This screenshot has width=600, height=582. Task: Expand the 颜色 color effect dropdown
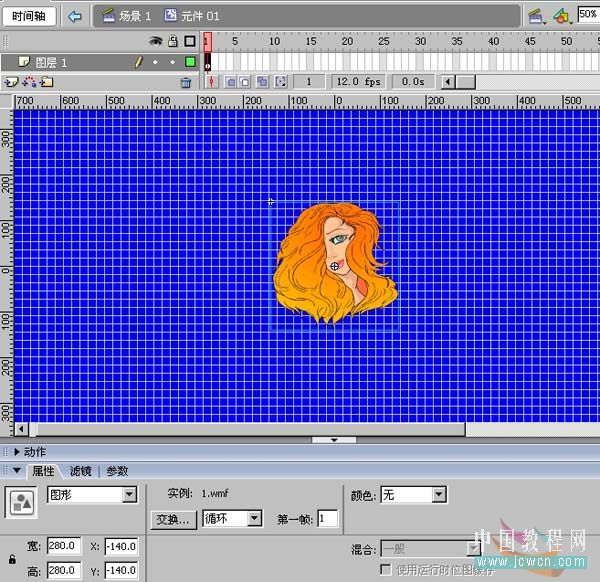pos(439,495)
